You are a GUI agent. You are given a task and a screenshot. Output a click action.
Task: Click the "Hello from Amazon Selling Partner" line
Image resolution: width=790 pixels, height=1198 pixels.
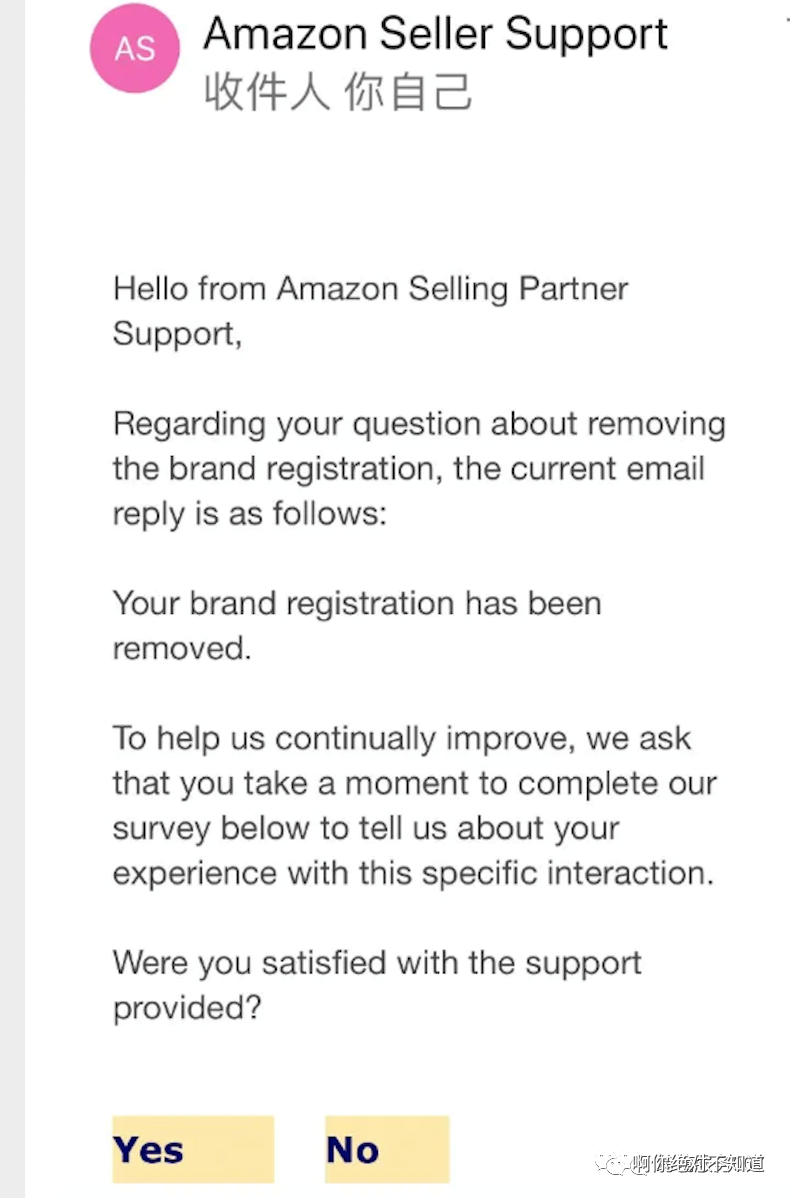pos(370,288)
